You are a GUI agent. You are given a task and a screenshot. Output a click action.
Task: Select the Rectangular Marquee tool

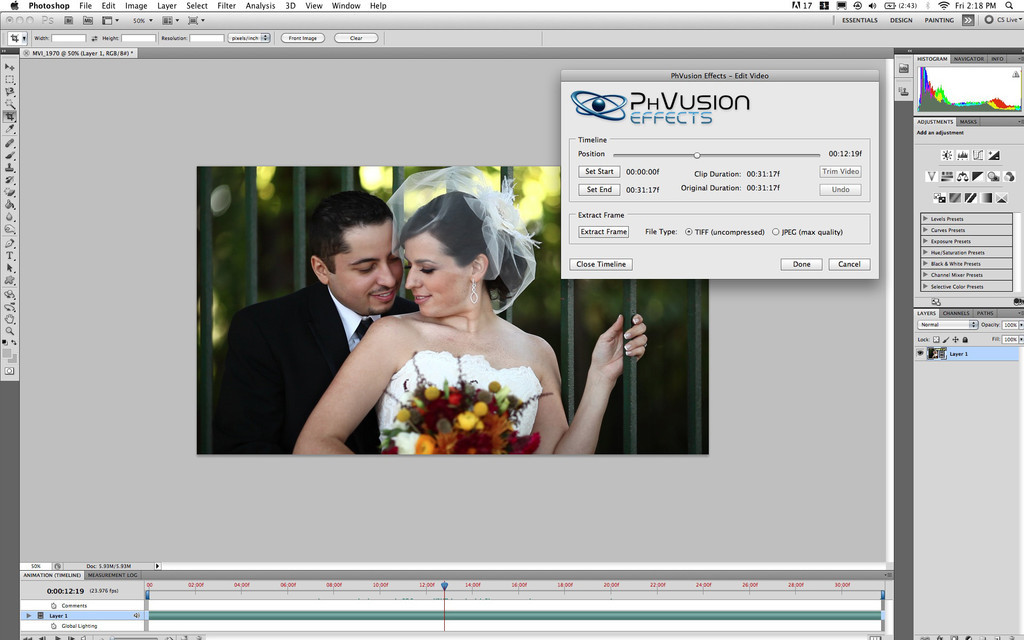[10, 79]
